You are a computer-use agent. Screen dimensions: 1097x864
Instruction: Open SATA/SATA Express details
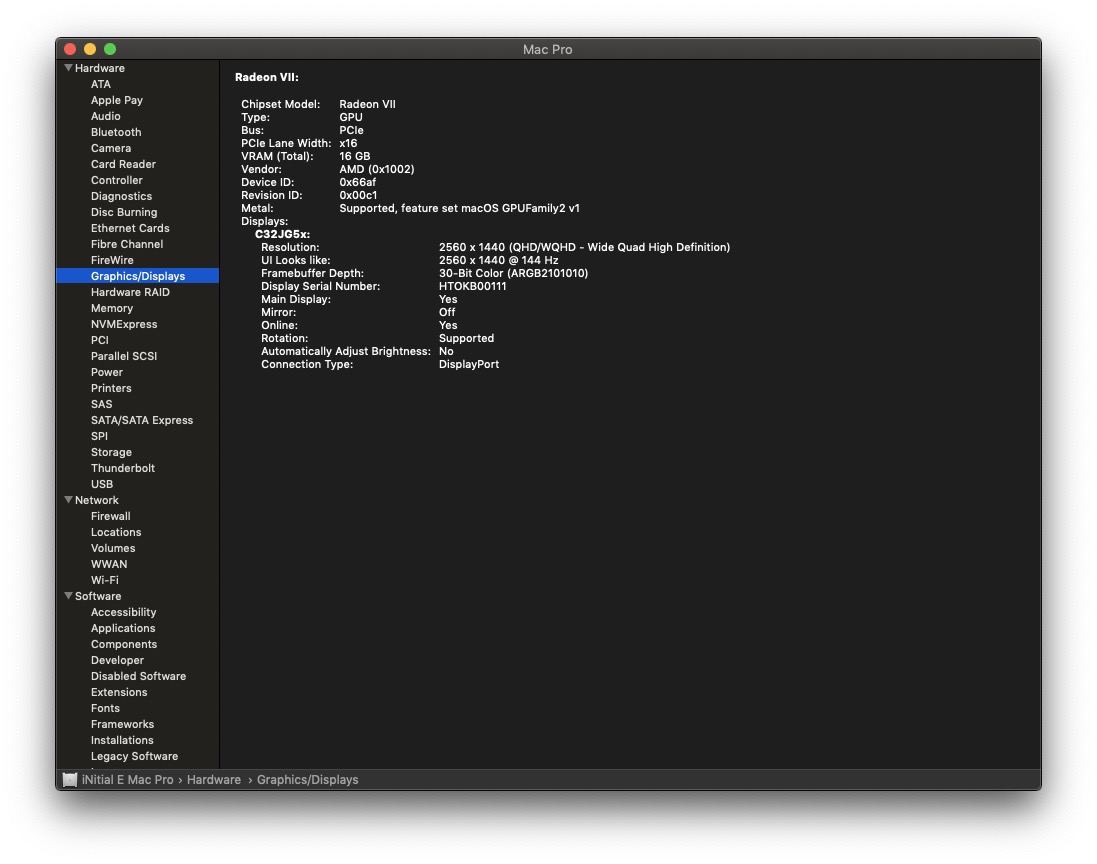point(142,420)
